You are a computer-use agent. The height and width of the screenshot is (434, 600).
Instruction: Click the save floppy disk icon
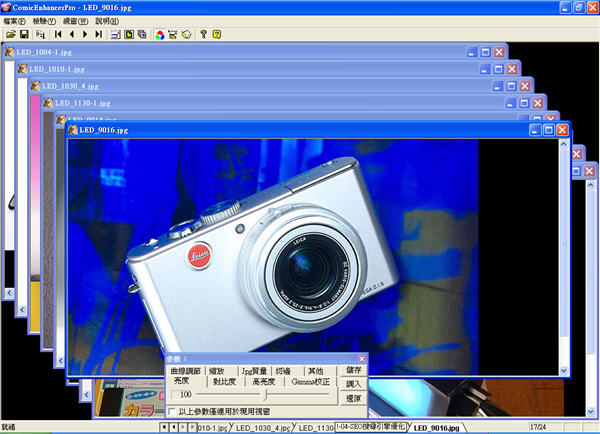(24, 34)
